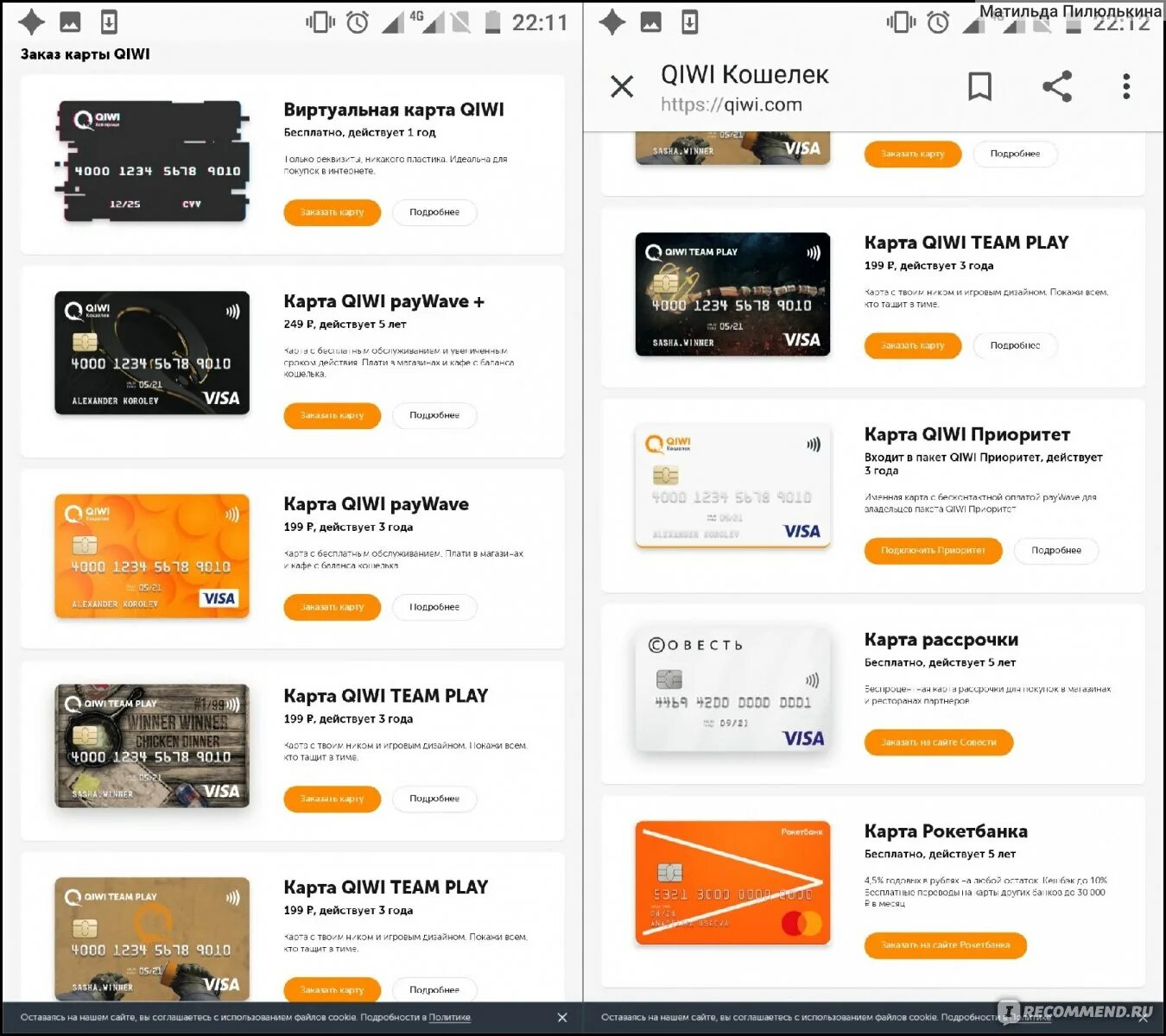Viewport: 1166px width, 1036px height.
Task: Open the Политике link in left cookie banner
Action: [x=450, y=1018]
